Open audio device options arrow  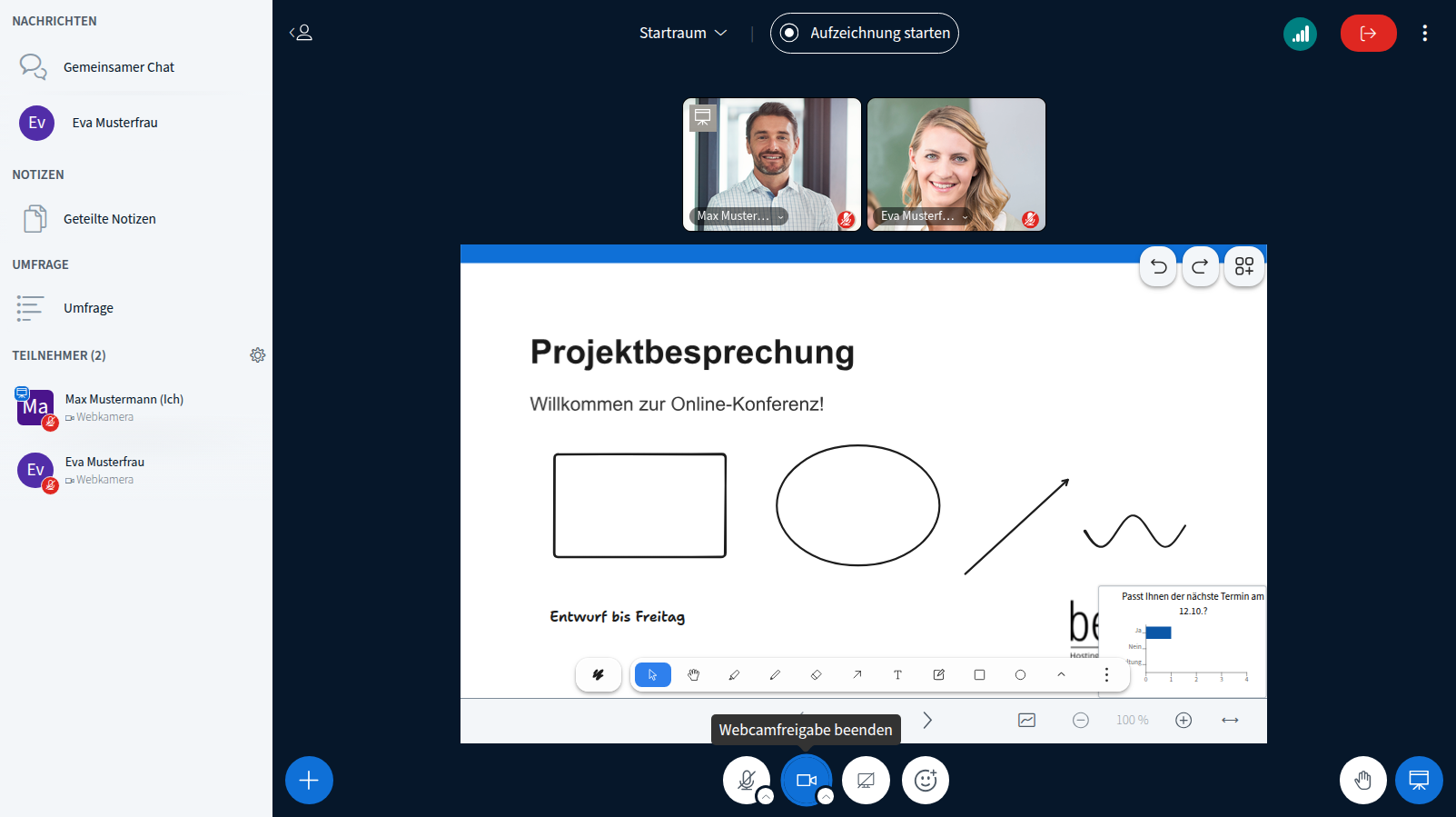pyautogui.click(x=766, y=797)
